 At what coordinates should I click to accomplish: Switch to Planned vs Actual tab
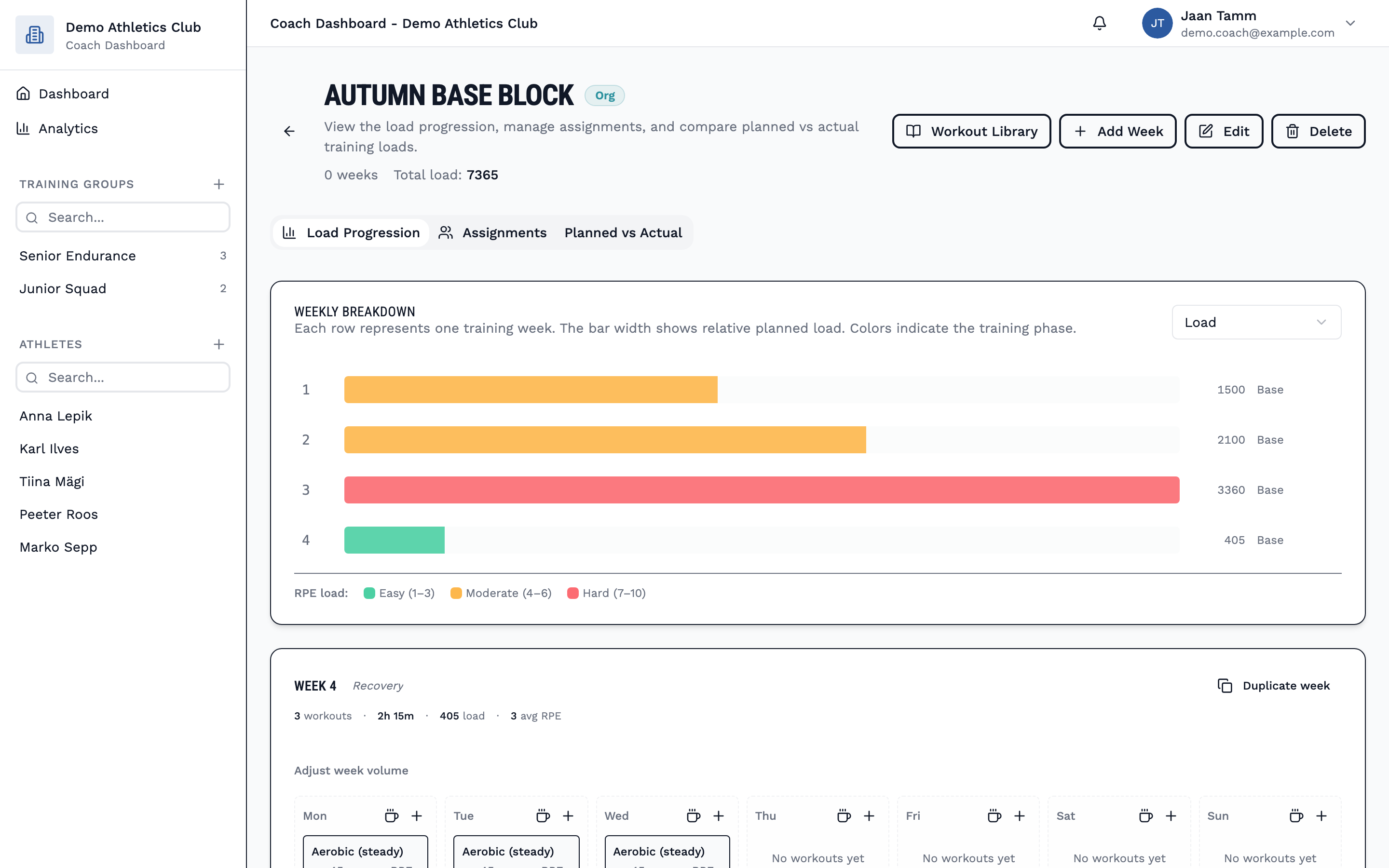[623, 232]
